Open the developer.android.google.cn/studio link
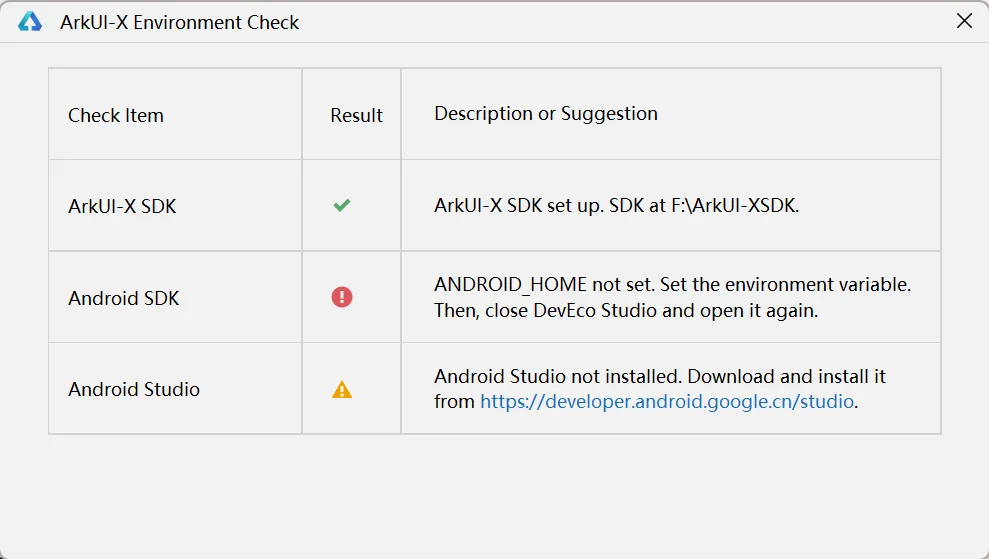989x559 pixels. pyautogui.click(x=667, y=401)
